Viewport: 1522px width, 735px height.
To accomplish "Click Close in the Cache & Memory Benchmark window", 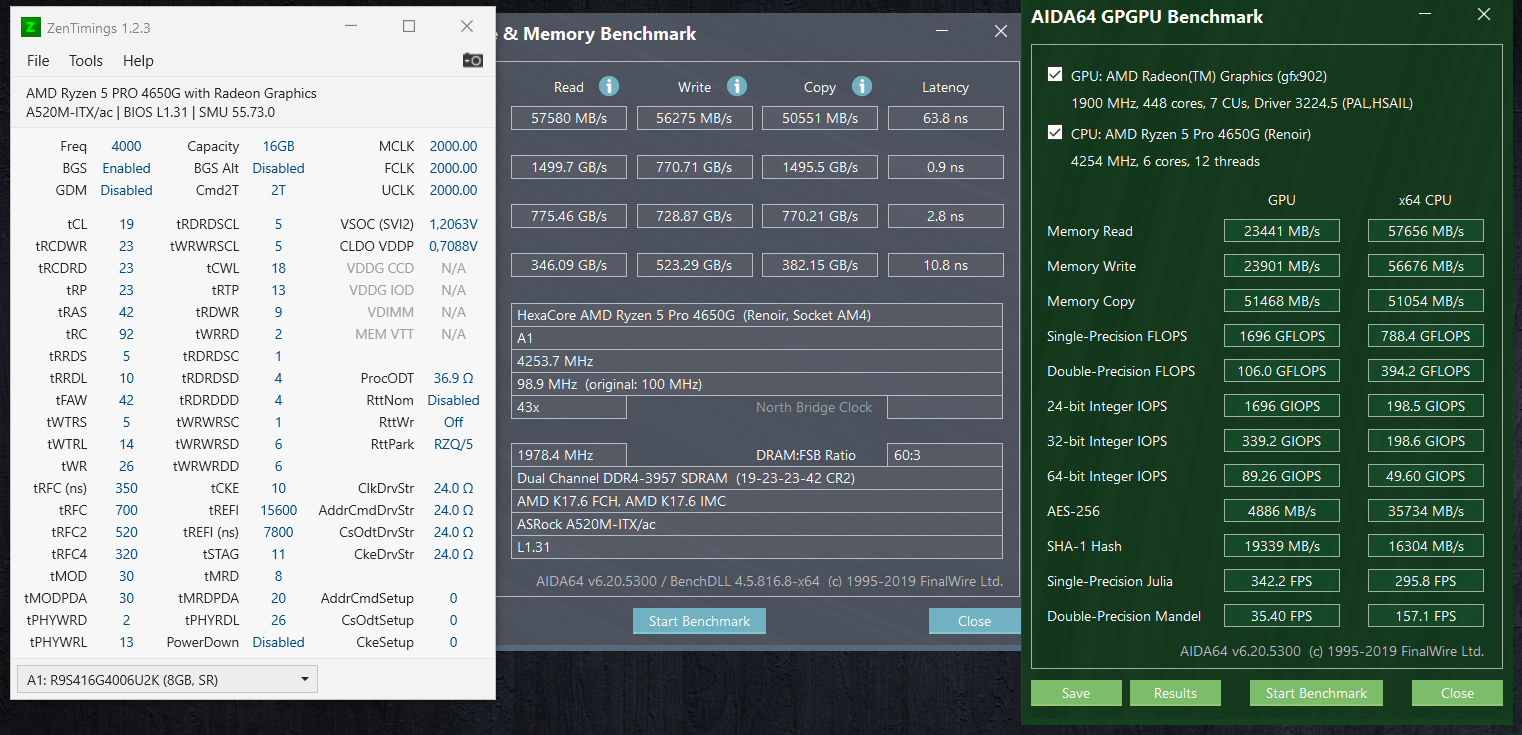I will point(974,621).
